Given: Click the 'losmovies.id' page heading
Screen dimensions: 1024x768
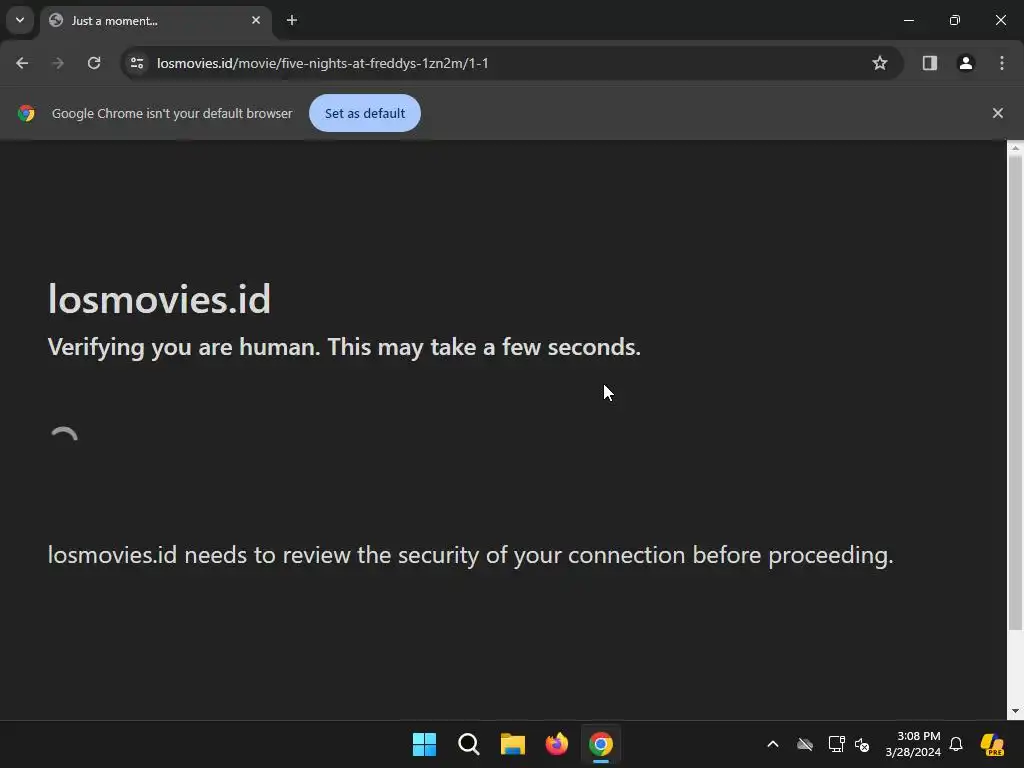Looking at the screenshot, I should tap(159, 299).
